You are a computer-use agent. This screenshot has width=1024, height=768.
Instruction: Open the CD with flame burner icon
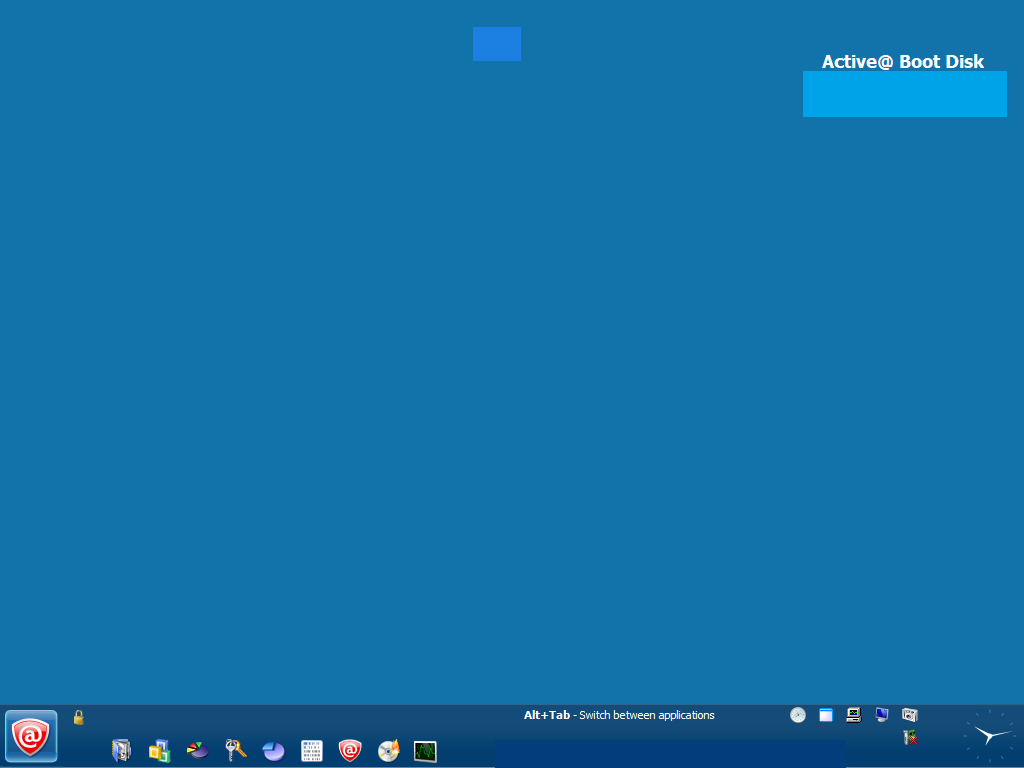click(x=389, y=750)
